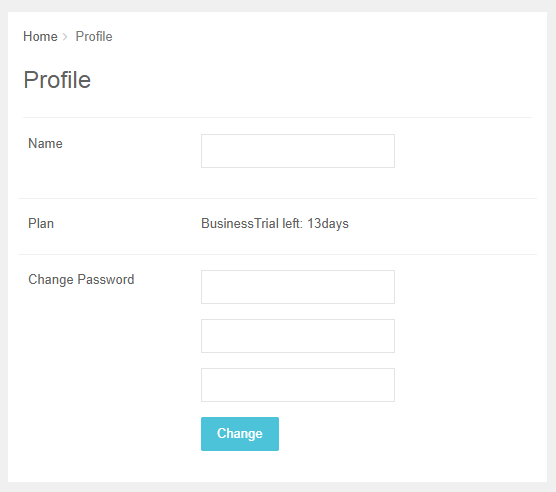Image resolution: width=556 pixels, height=492 pixels.
Task: Select the Profile breadcrumb item
Action: [94, 37]
